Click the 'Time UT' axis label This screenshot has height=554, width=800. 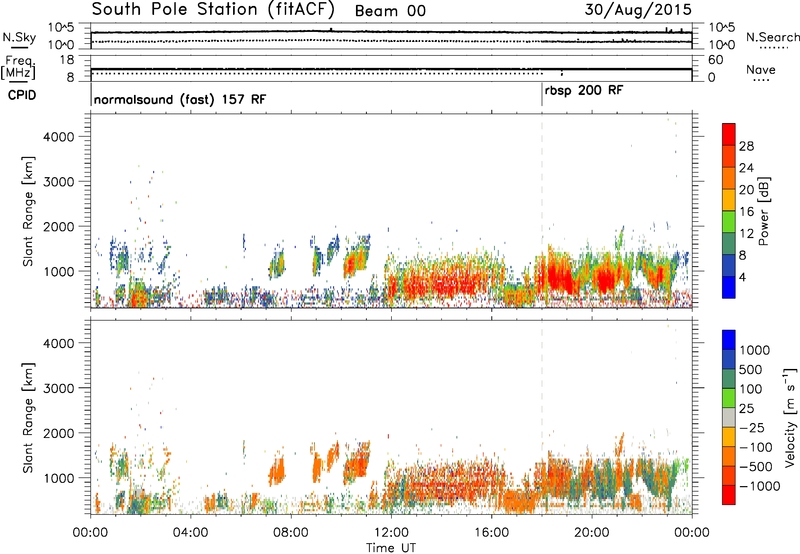tap(391, 548)
